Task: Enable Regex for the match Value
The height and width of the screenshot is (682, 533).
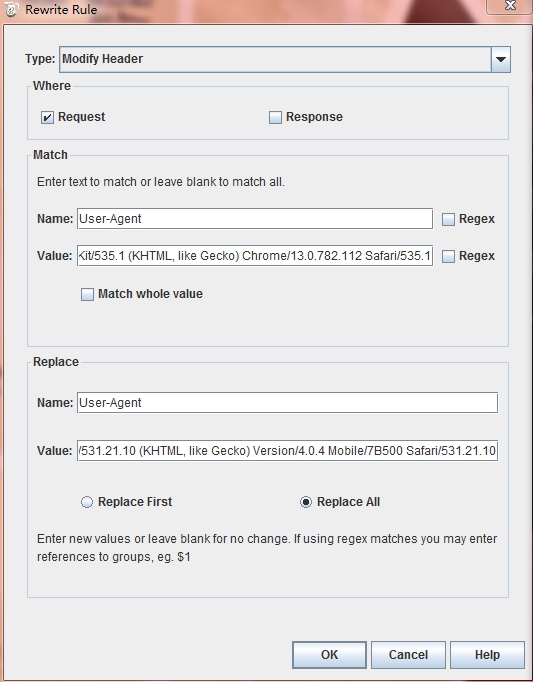Action: pyautogui.click(x=448, y=256)
